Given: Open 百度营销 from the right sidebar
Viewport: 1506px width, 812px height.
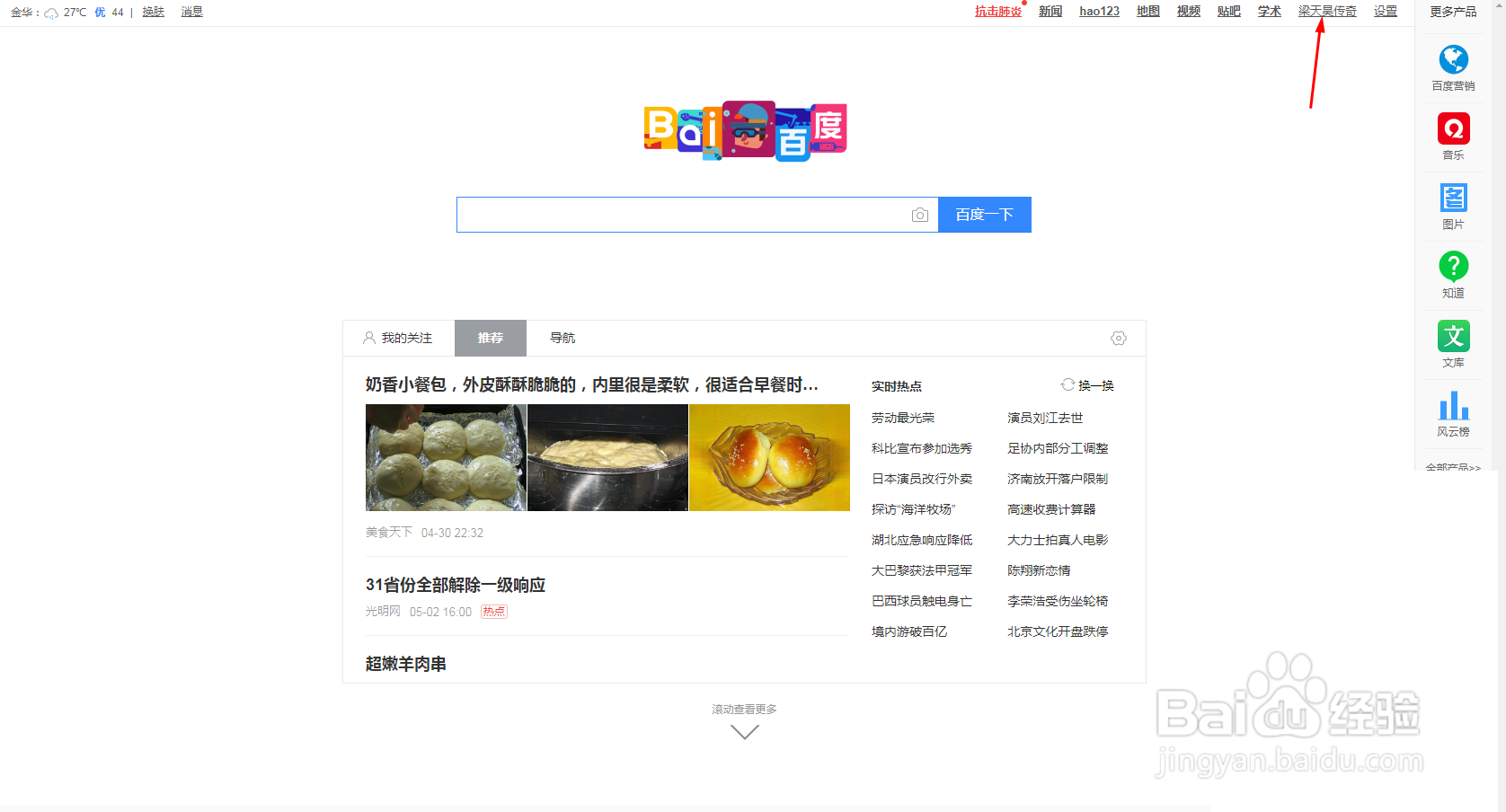Looking at the screenshot, I should [x=1453, y=66].
